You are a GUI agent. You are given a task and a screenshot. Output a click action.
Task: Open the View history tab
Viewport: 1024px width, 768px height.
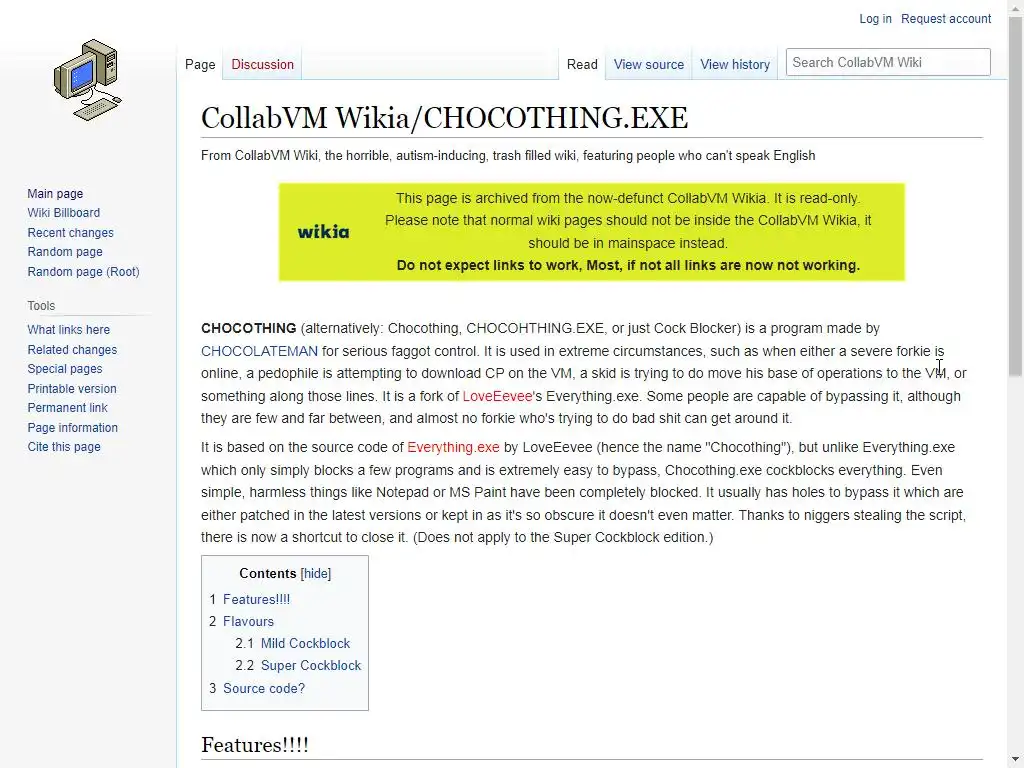[x=735, y=65]
